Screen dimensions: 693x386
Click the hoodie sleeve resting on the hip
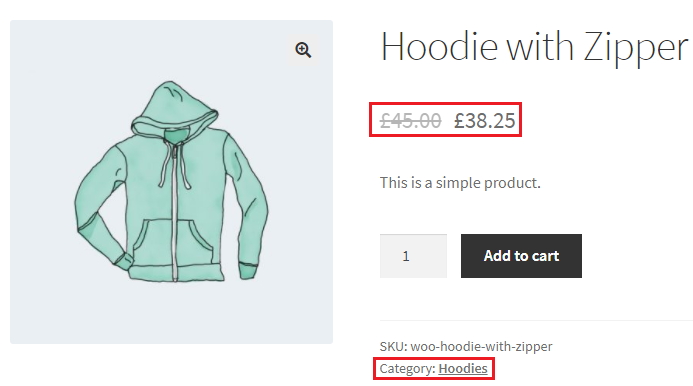(x=101, y=208)
